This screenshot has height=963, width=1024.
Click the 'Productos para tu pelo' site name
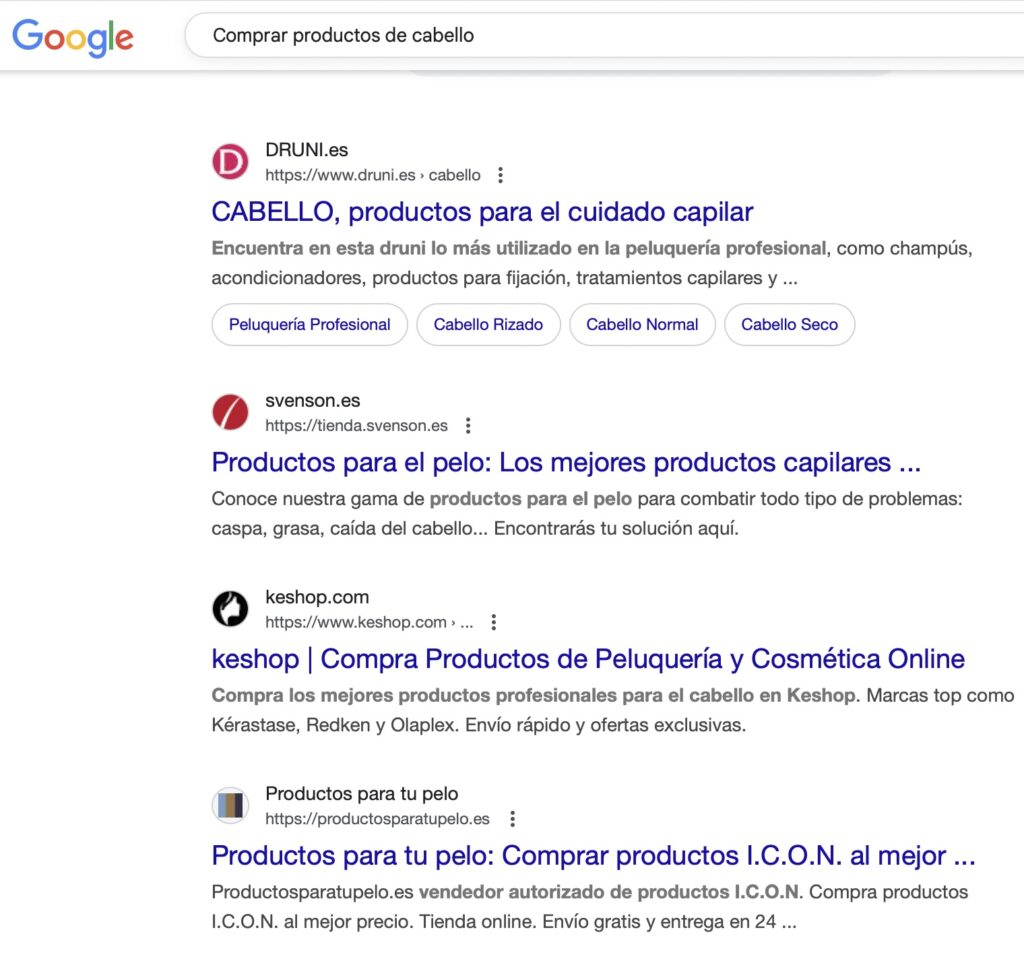(361, 793)
